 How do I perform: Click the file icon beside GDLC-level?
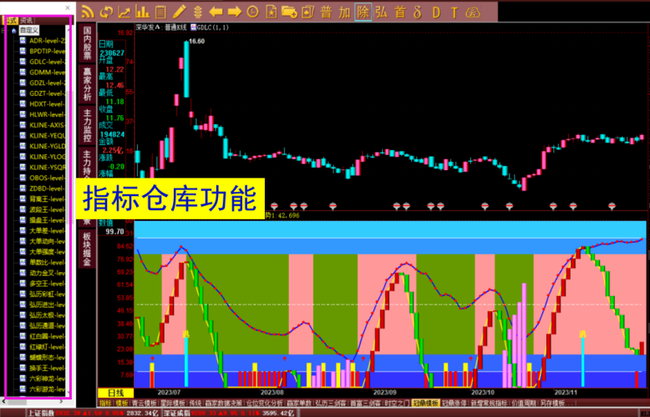(x=23, y=62)
